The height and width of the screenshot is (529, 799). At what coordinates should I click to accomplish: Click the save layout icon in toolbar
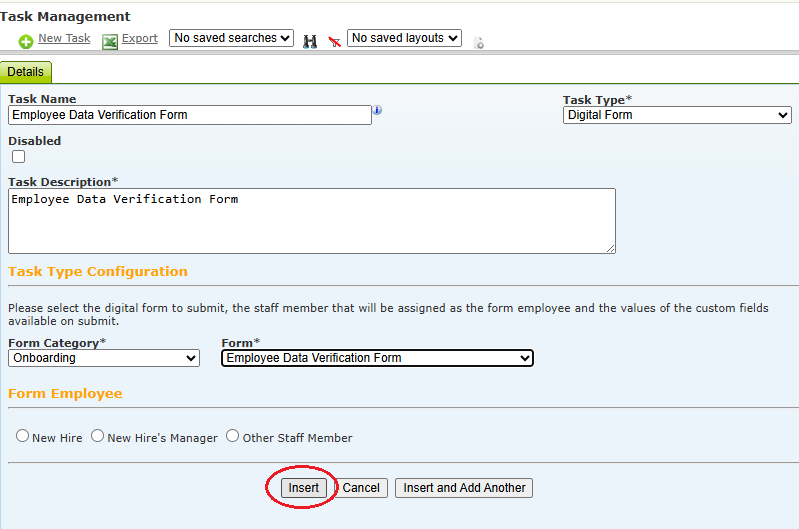(x=478, y=43)
